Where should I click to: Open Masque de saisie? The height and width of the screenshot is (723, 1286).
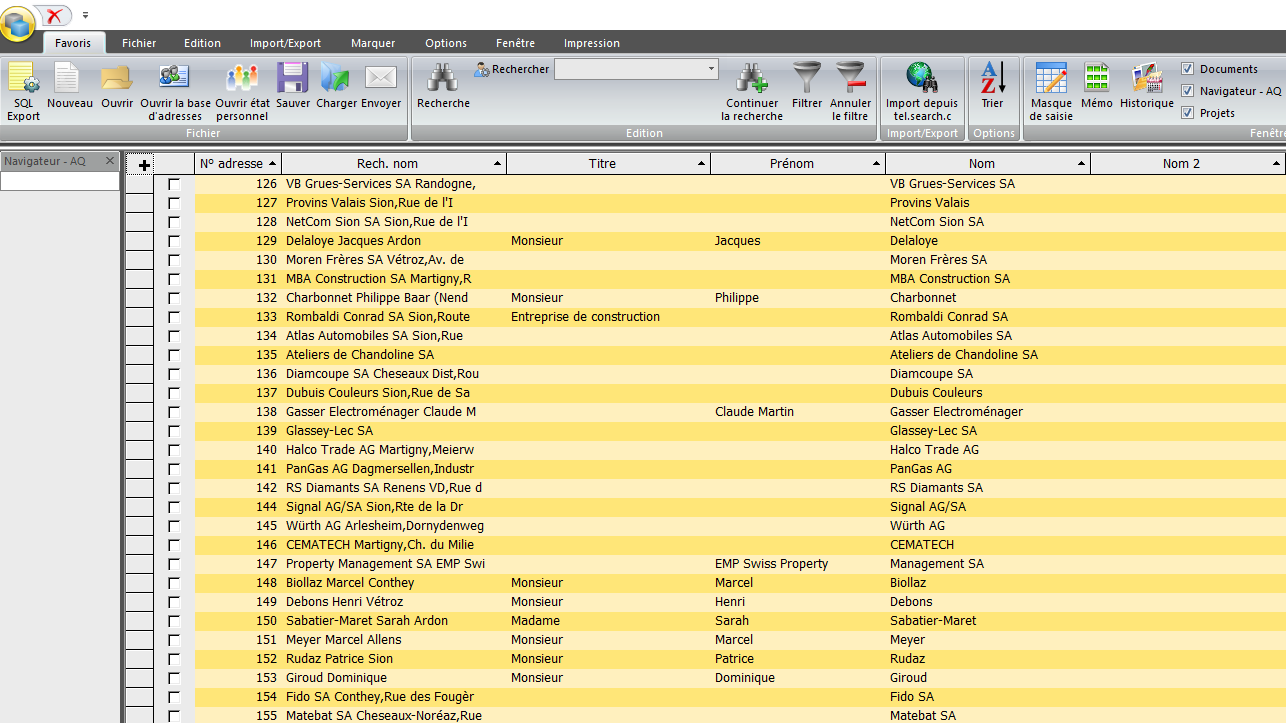(x=1051, y=92)
